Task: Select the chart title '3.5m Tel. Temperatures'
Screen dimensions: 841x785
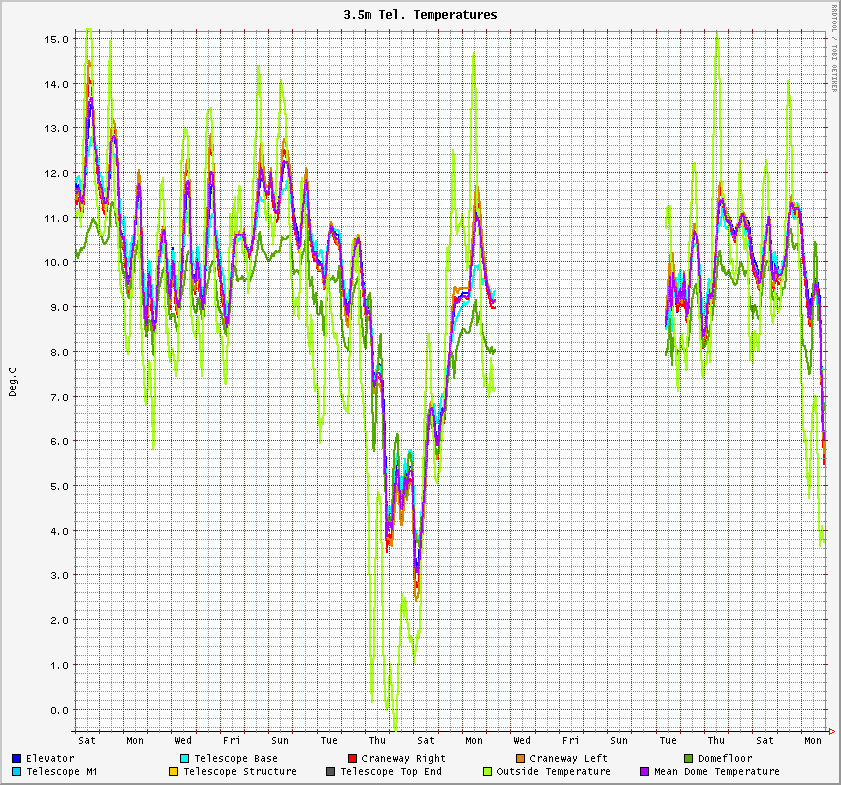Action: click(420, 15)
